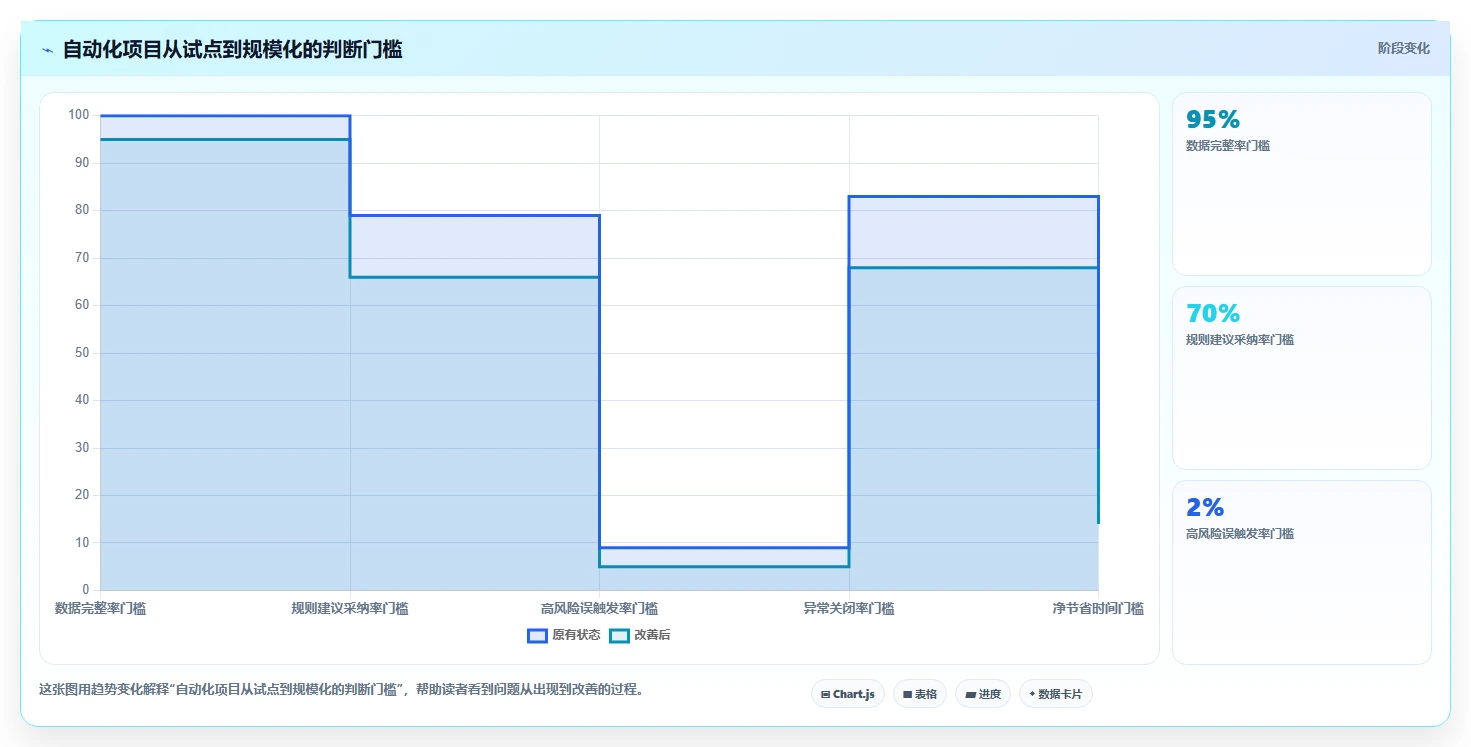Click the Chart.js tag pill
Image resolution: width=1471 pixels, height=747 pixels.
(x=848, y=694)
